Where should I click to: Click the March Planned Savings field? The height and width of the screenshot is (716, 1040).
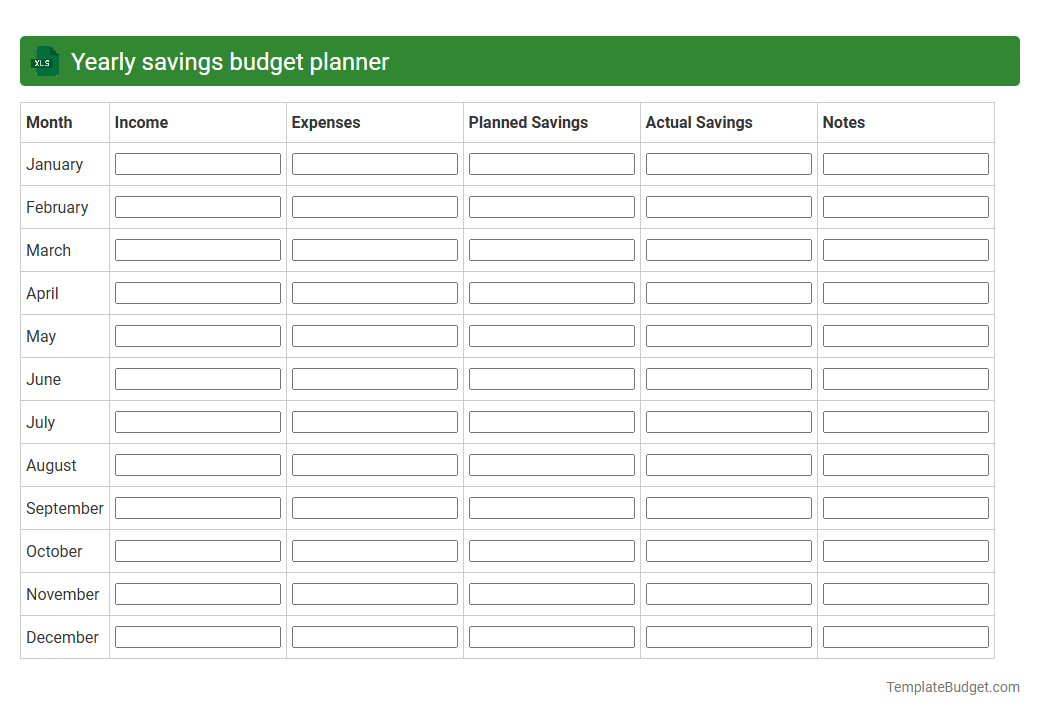point(551,249)
